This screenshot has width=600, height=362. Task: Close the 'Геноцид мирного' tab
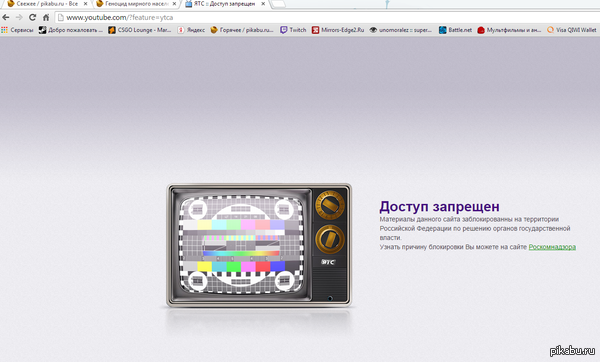pyautogui.click(x=174, y=4)
